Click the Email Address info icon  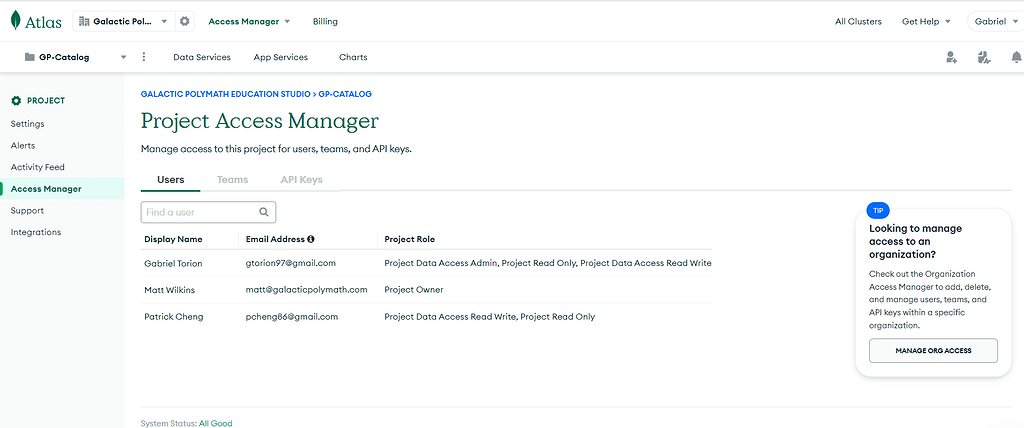(x=311, y=240)
